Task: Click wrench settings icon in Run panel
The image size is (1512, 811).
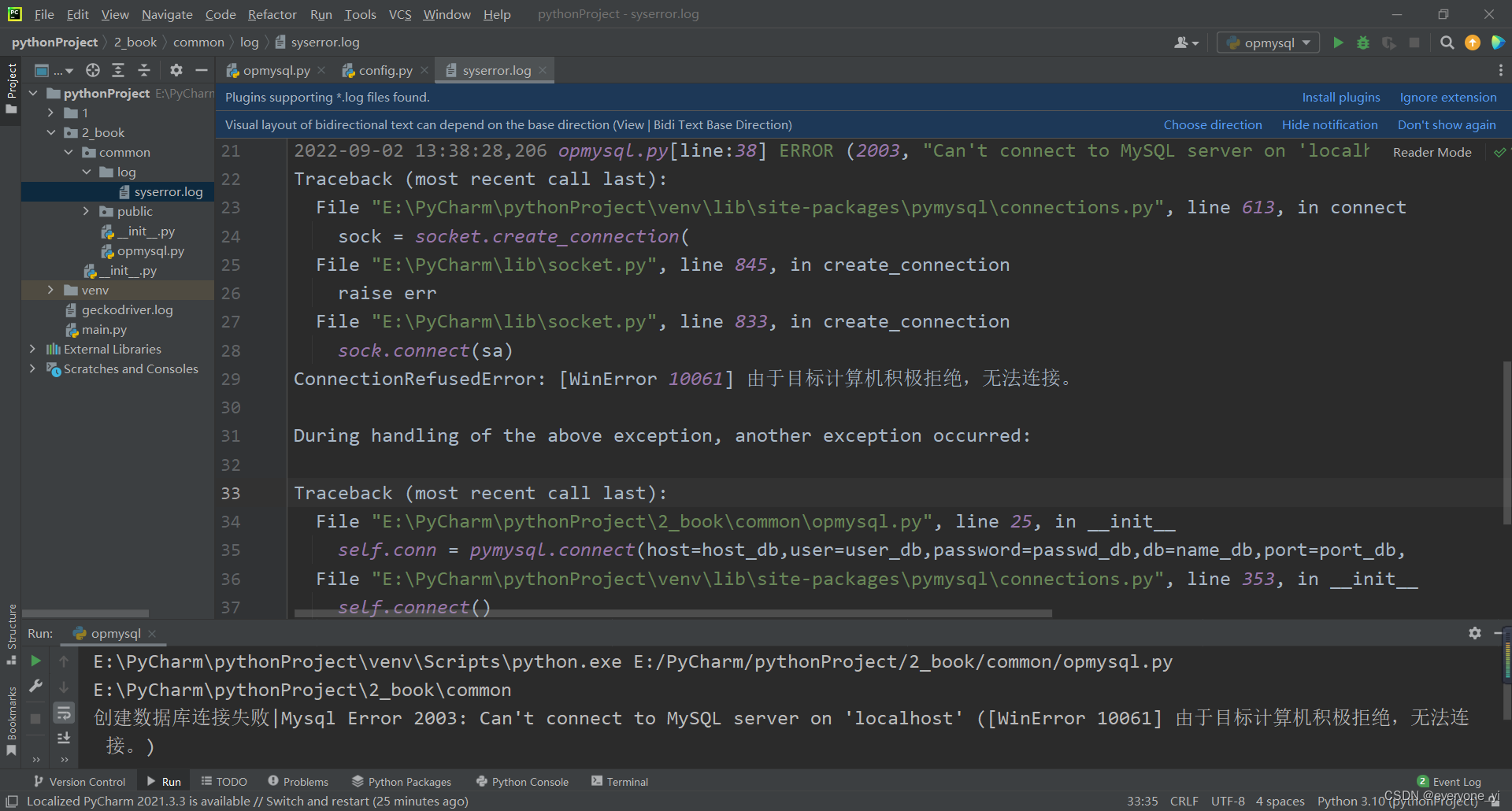Action: [x=35, y=687]
